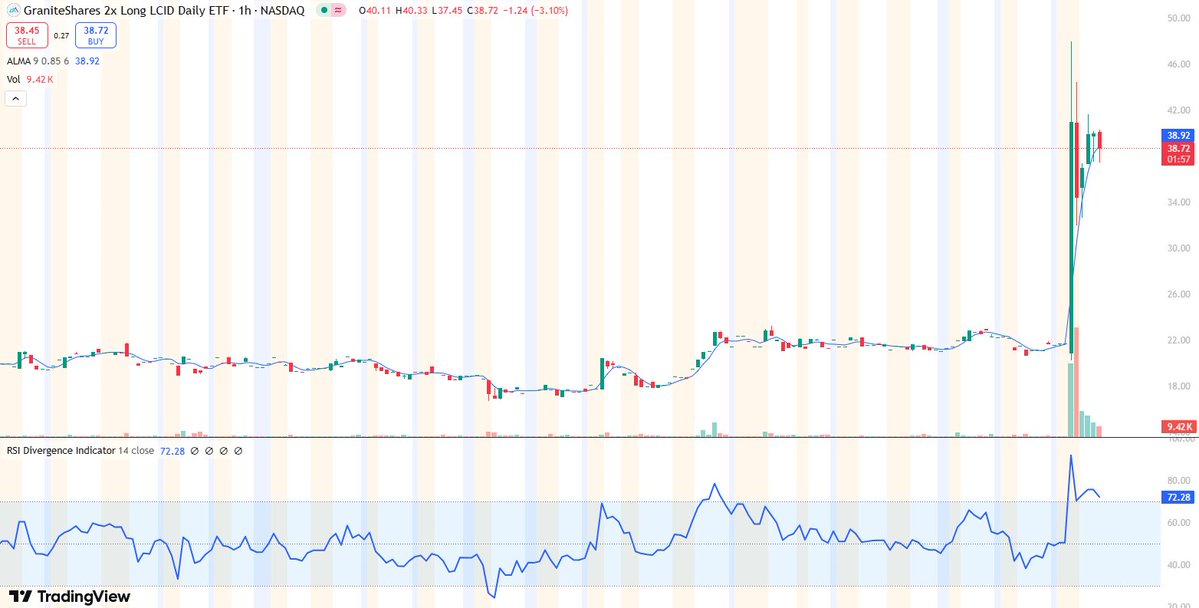Click the pink data-mode indicator icon
The height and width of the screenshot is (608, 1199).
pos(340,11)
